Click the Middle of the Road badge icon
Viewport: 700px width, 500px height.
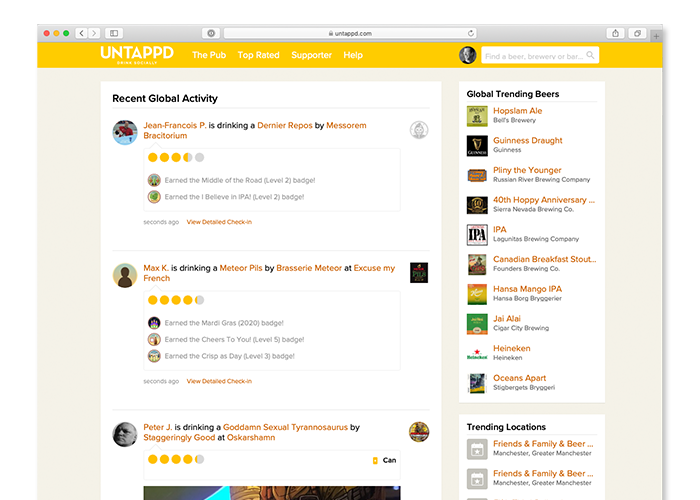(154, 180)
